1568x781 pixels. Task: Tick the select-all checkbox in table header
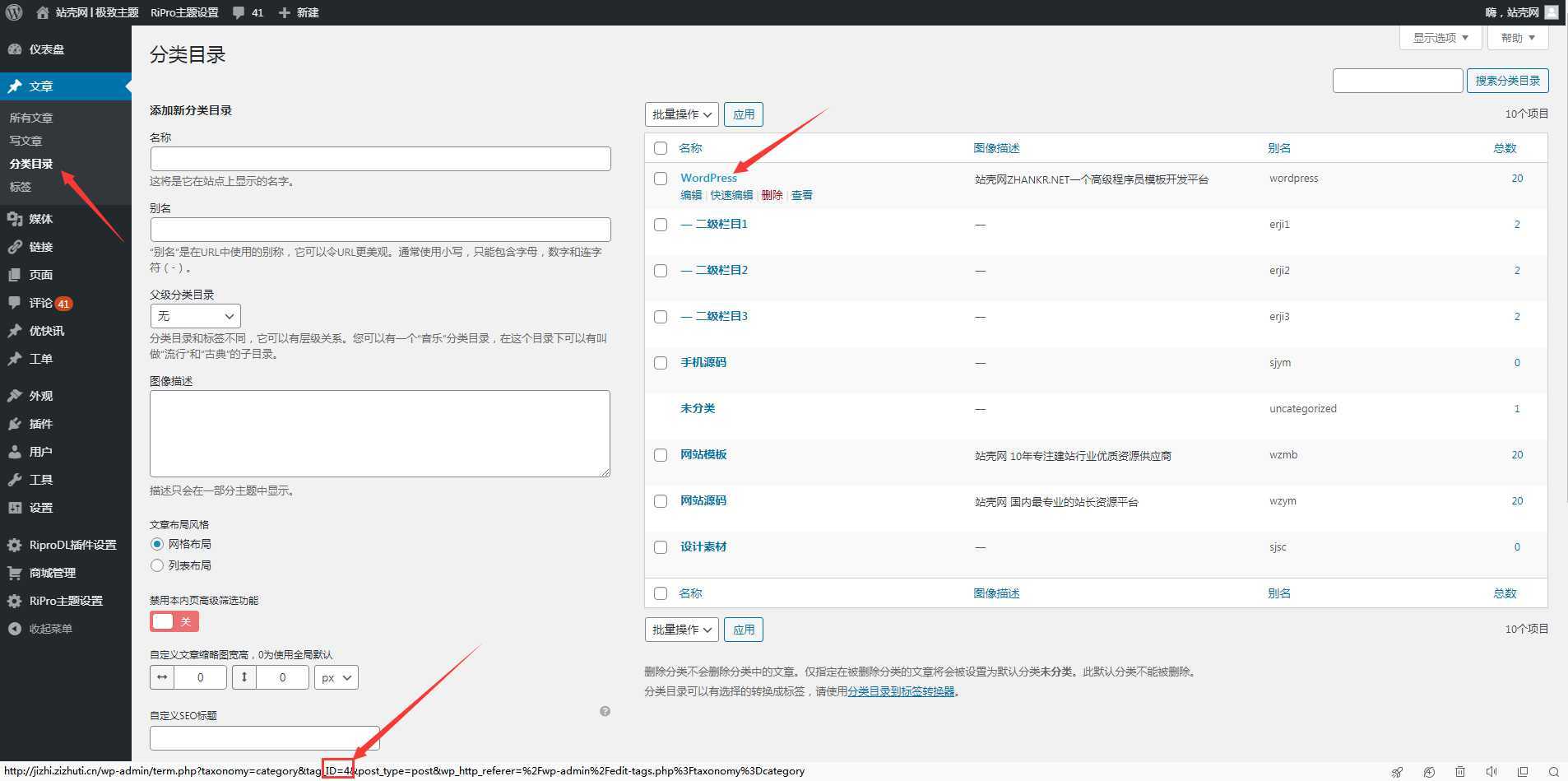(661, 148)
